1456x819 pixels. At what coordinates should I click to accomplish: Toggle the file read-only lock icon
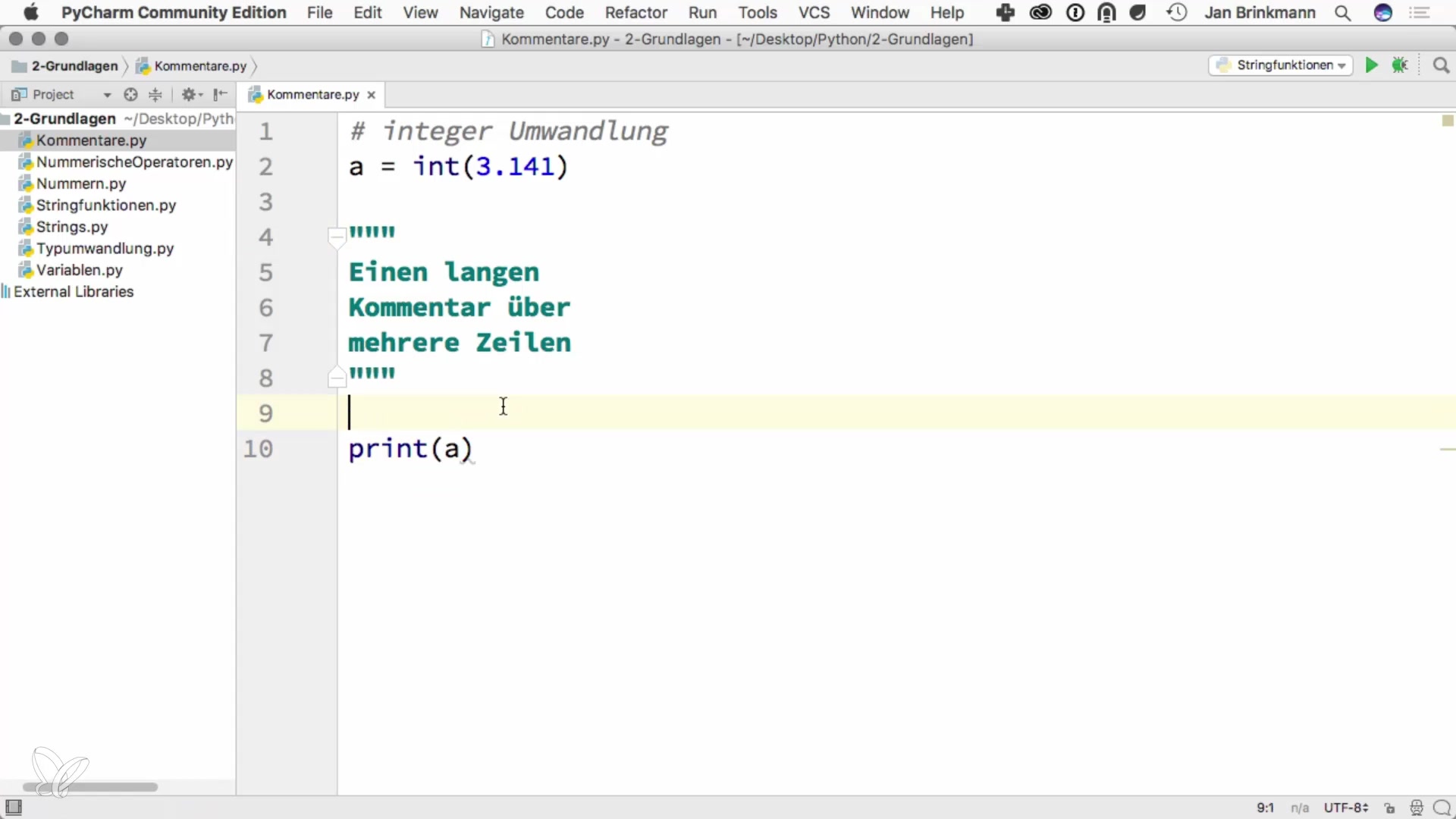pyautogui.click(x=1389, y=808)
